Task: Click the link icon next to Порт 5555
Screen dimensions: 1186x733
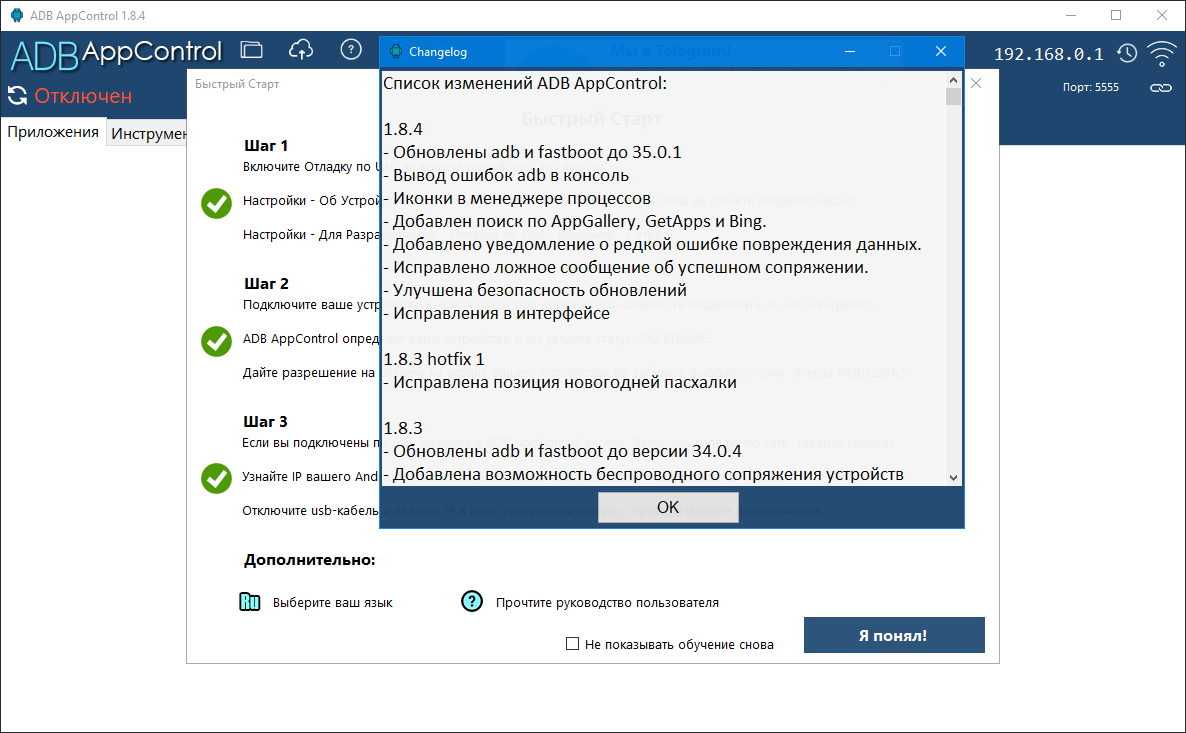Action: (x=1160, y=88)
